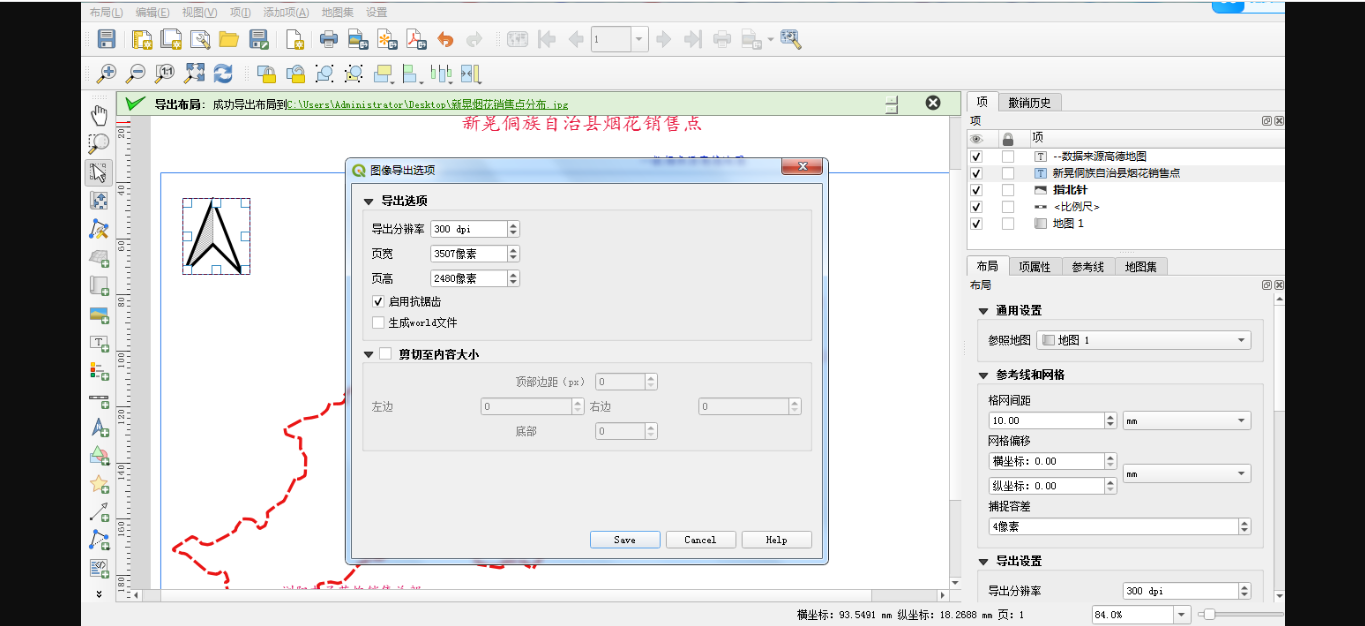Screen dimensions: 1365x626
Task: Open the 添加项 menu
Action: [287, 12]
